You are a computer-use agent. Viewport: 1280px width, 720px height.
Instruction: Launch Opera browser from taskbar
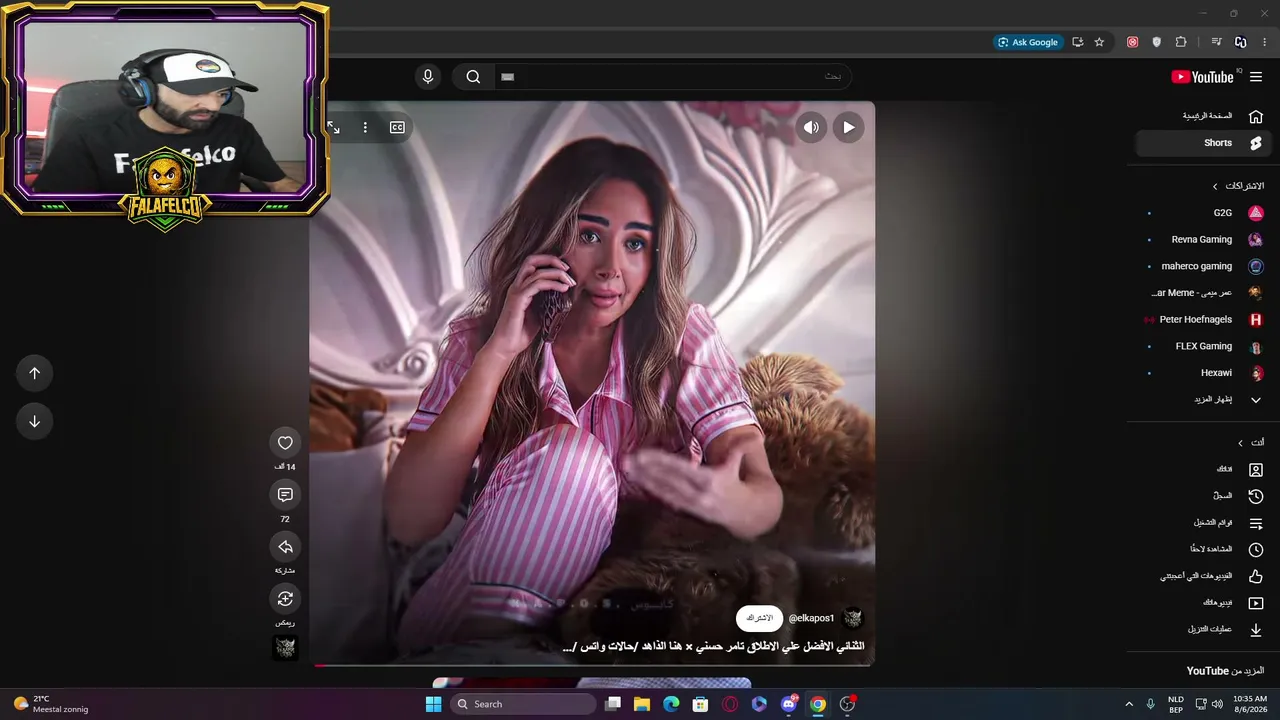[x=730, y=704]
